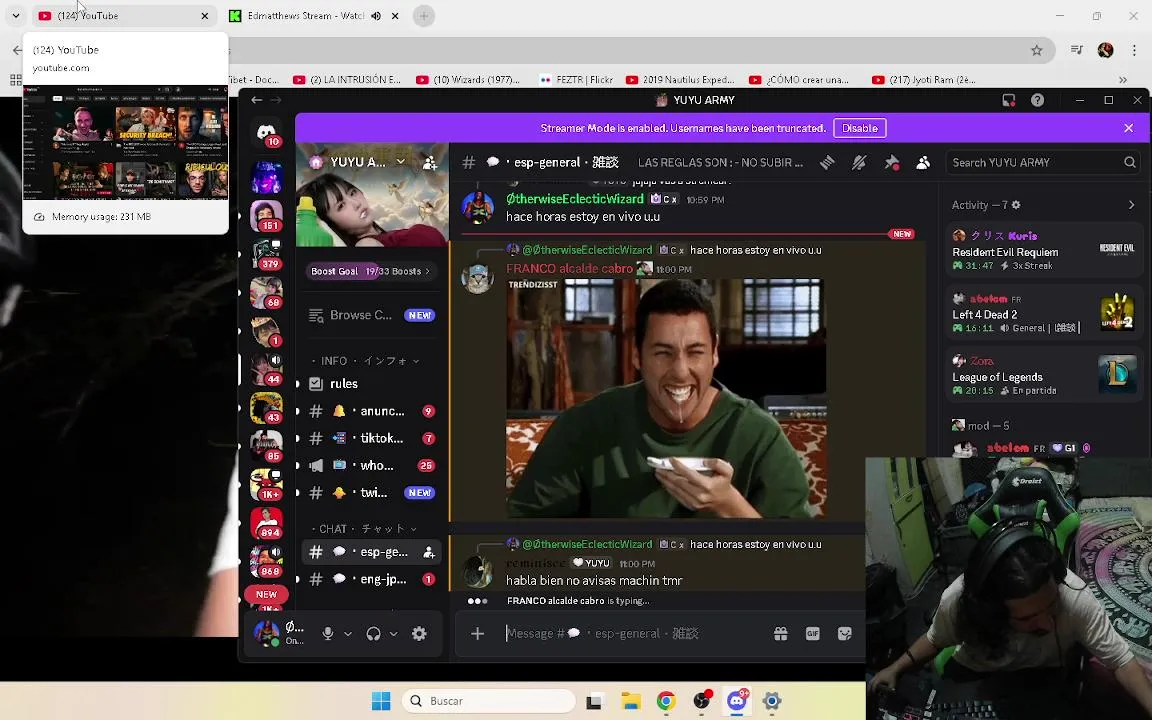1152x720 pixels.
Task: Collapse INFO category in channel list
Action: (365, 361)
